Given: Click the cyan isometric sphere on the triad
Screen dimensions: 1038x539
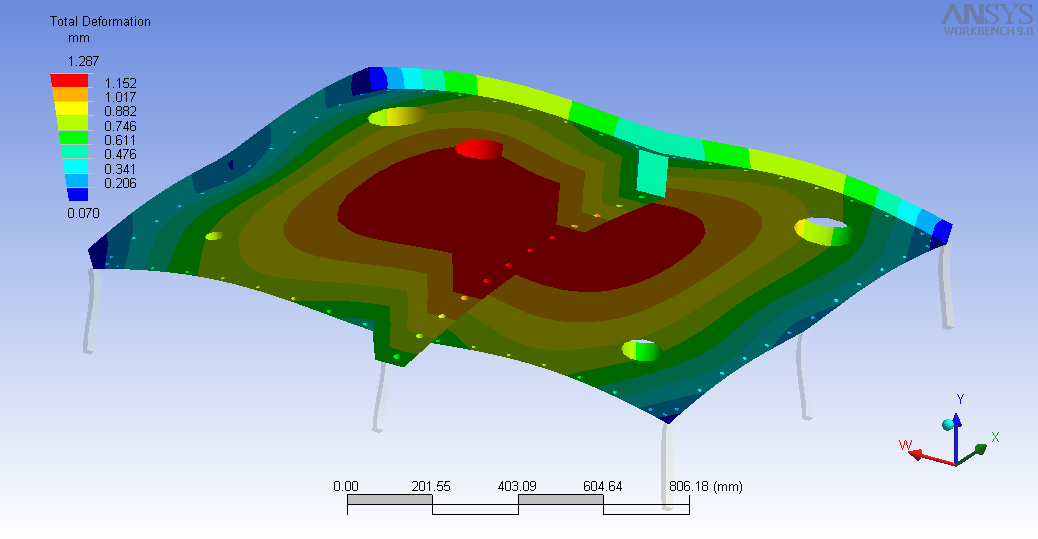Looking at the screenshot, I should pos(948,424).
